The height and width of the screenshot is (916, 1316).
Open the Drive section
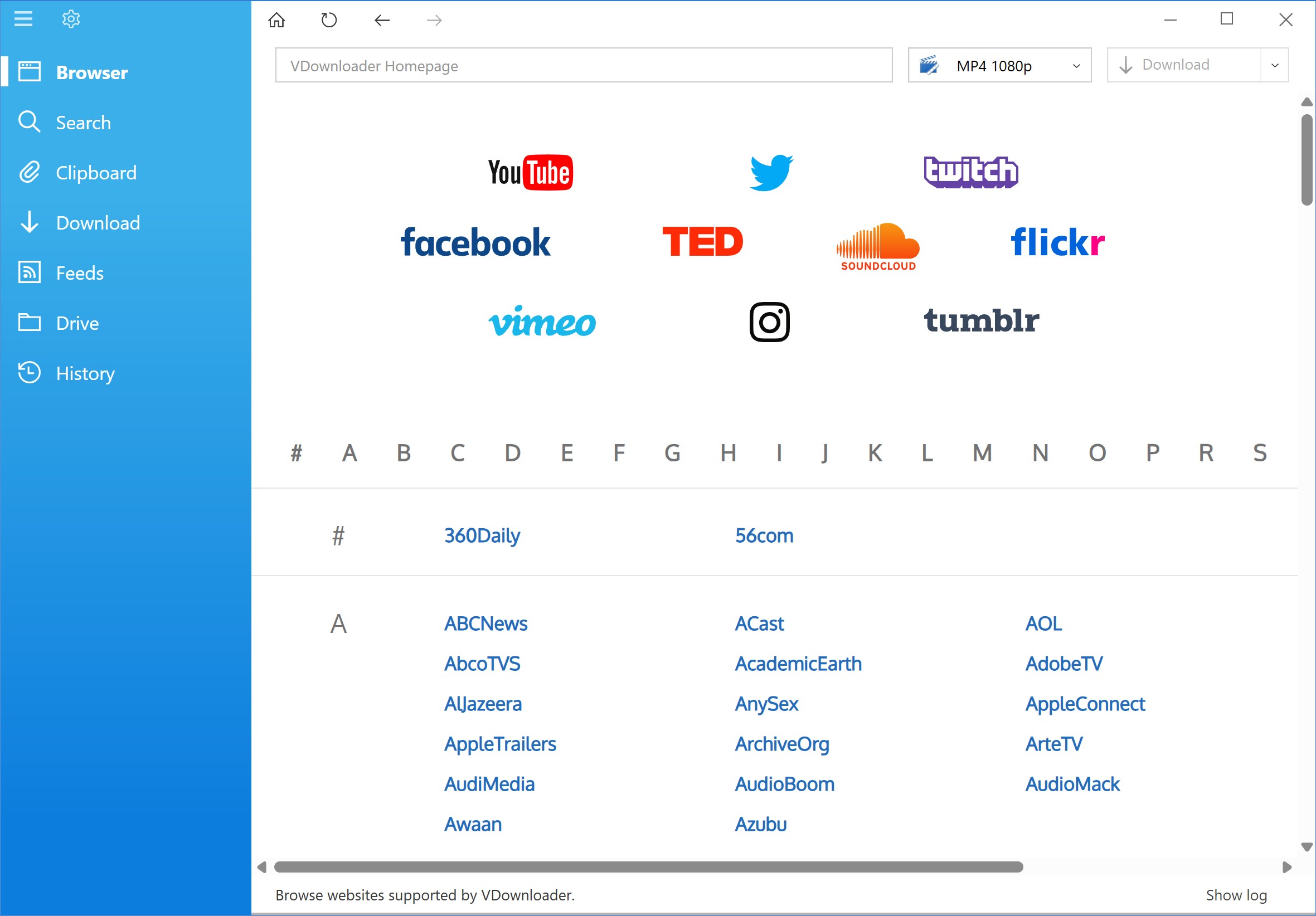point(125,323)
